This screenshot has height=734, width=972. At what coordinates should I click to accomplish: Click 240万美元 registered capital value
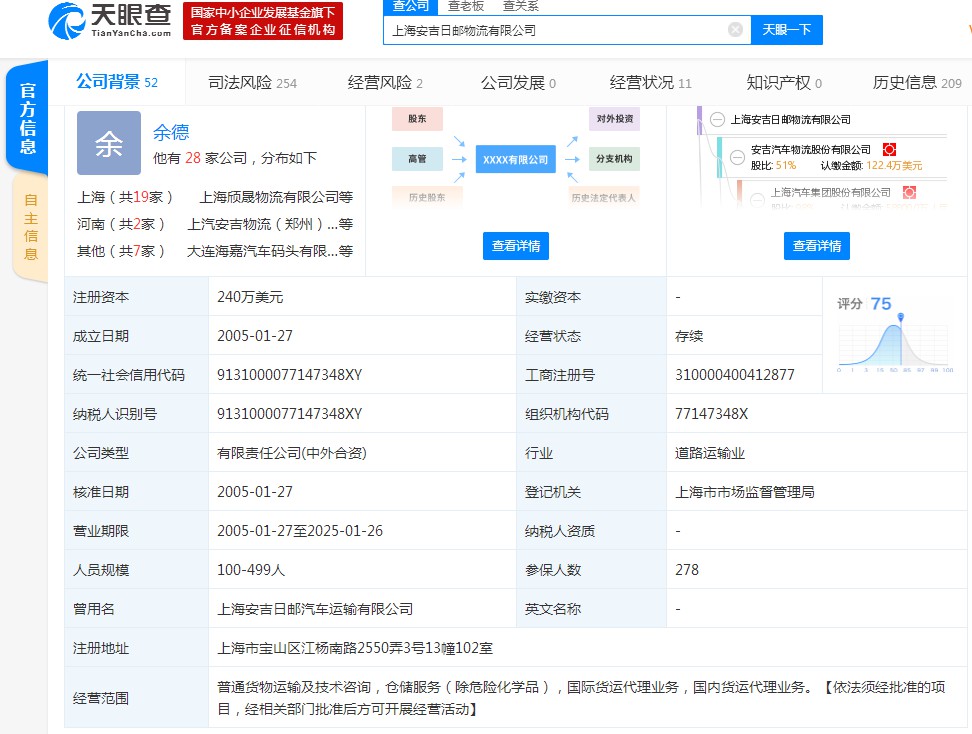[x=250, y=297]
